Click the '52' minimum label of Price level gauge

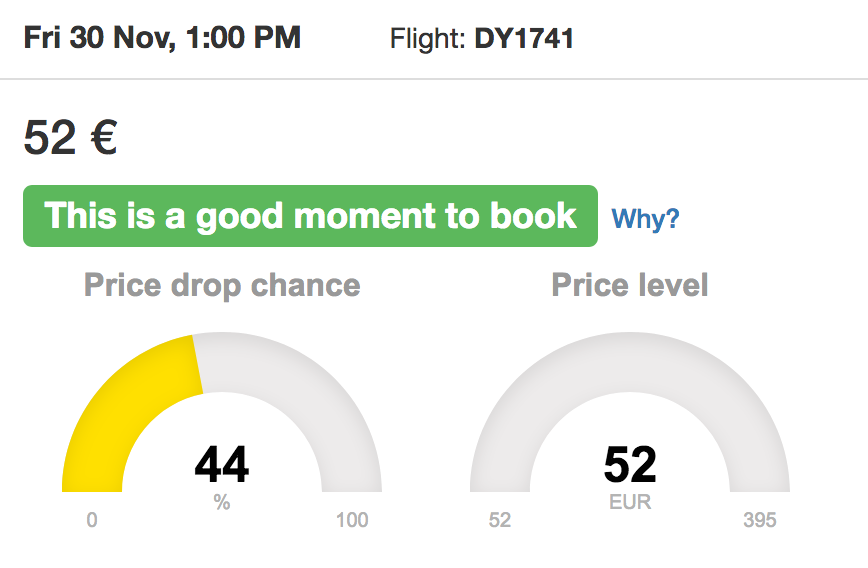(500, 520)
